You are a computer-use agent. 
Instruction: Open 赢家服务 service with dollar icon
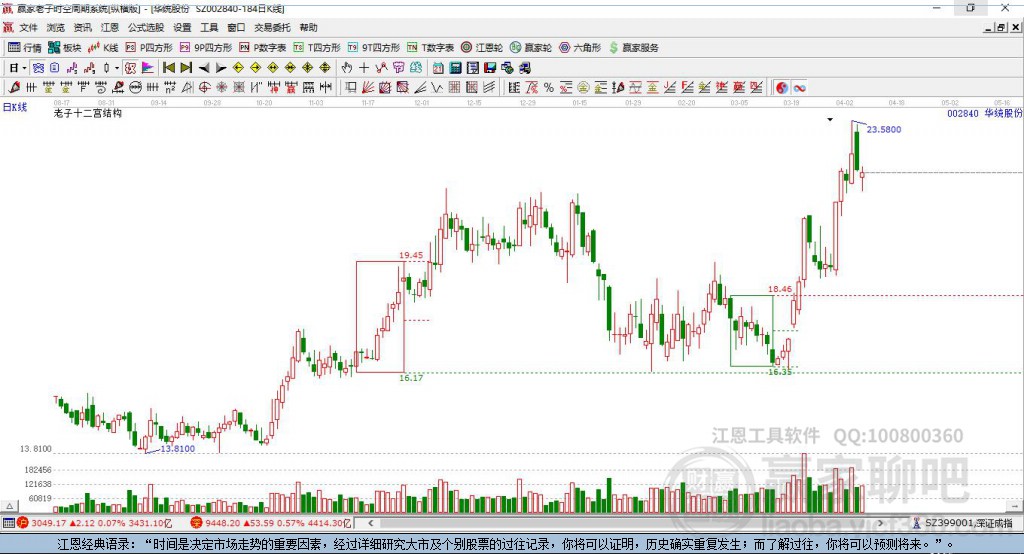[633, 48]
